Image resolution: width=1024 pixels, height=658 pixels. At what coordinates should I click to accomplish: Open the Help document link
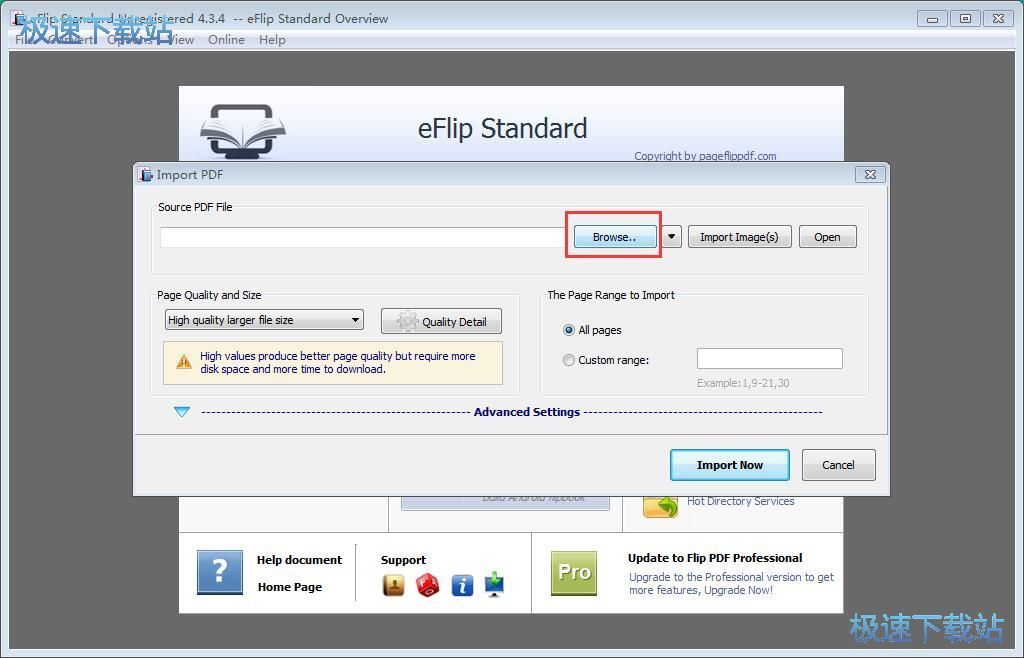299,560
